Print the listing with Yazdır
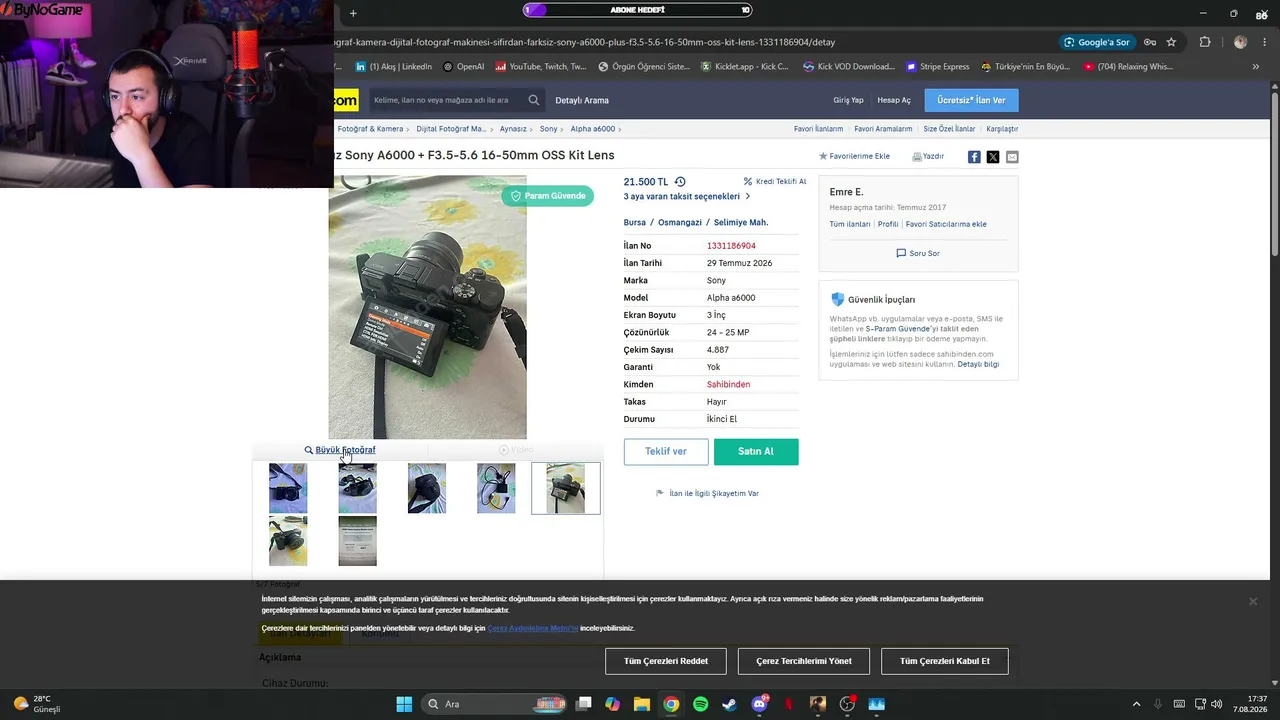1280x720 pixels. tap(928, 157)
